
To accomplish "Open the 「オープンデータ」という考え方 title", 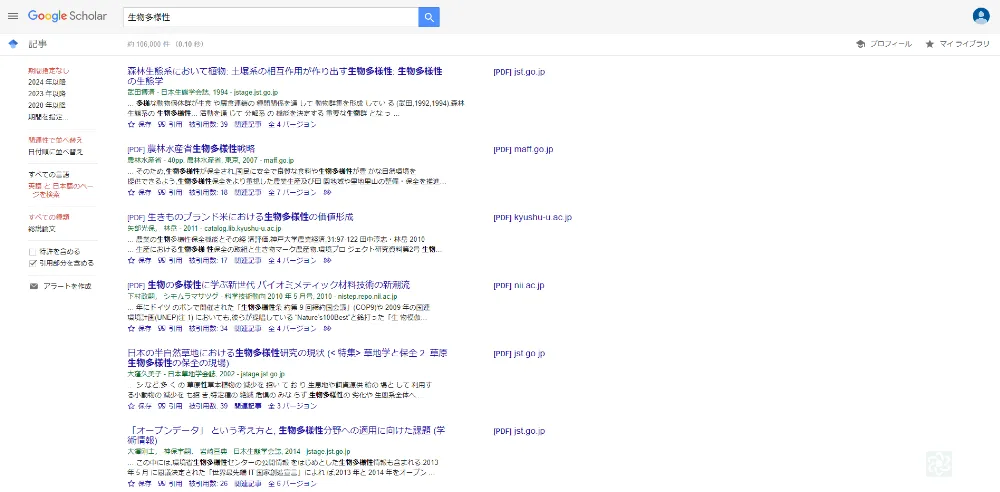I will (x=286, y=435).
